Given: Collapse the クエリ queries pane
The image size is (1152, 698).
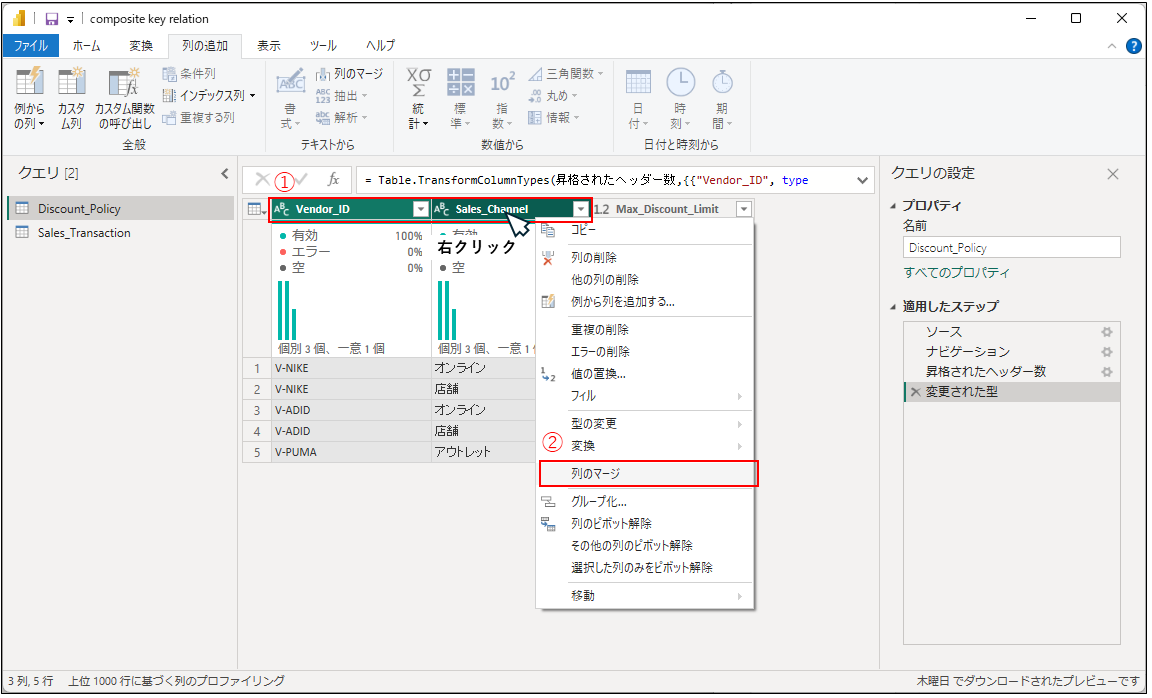Looking at the screenshot, I should pyautogui.click(x=224, y=174).
